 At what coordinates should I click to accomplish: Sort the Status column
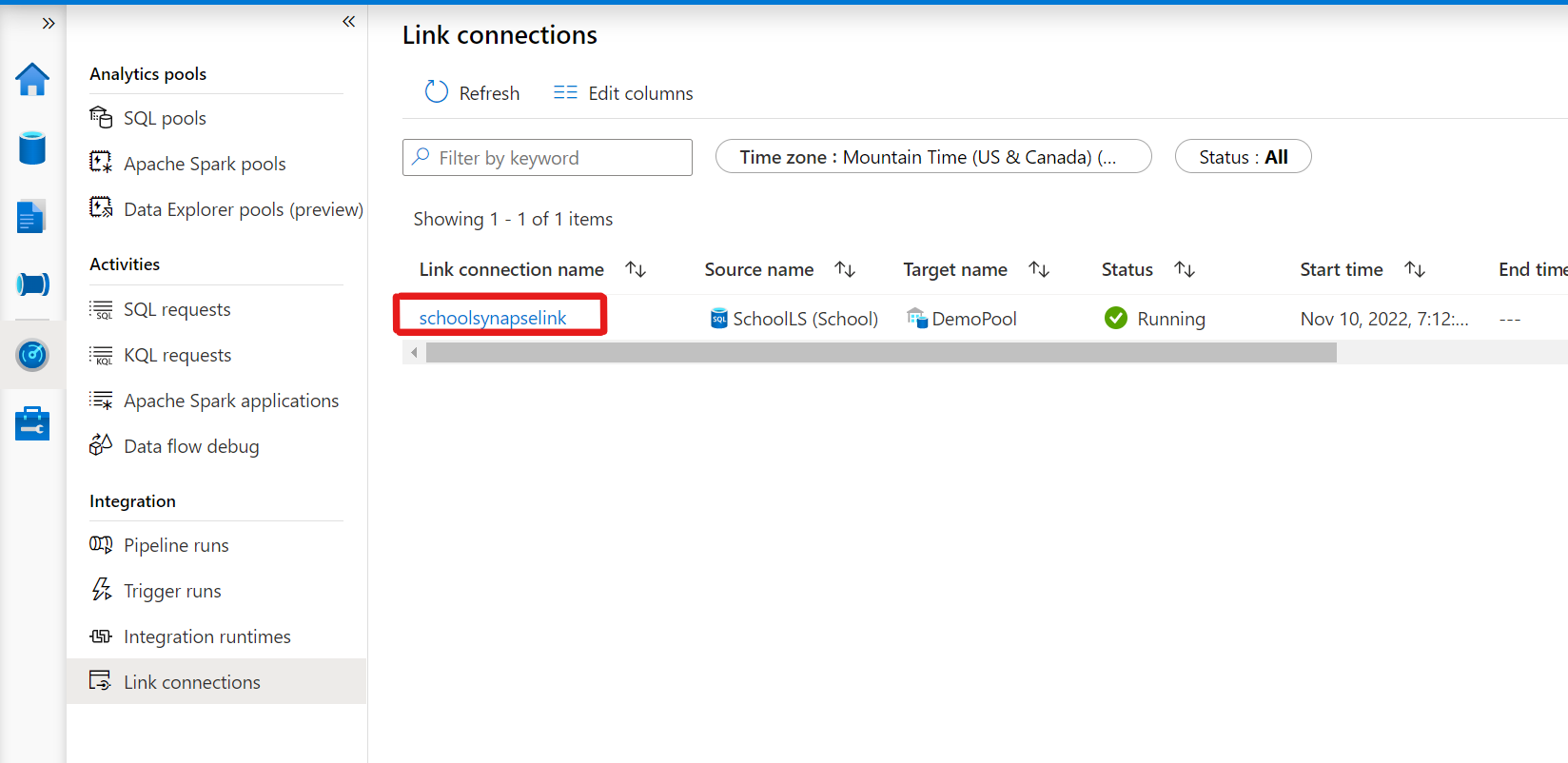click(1184, 269)
